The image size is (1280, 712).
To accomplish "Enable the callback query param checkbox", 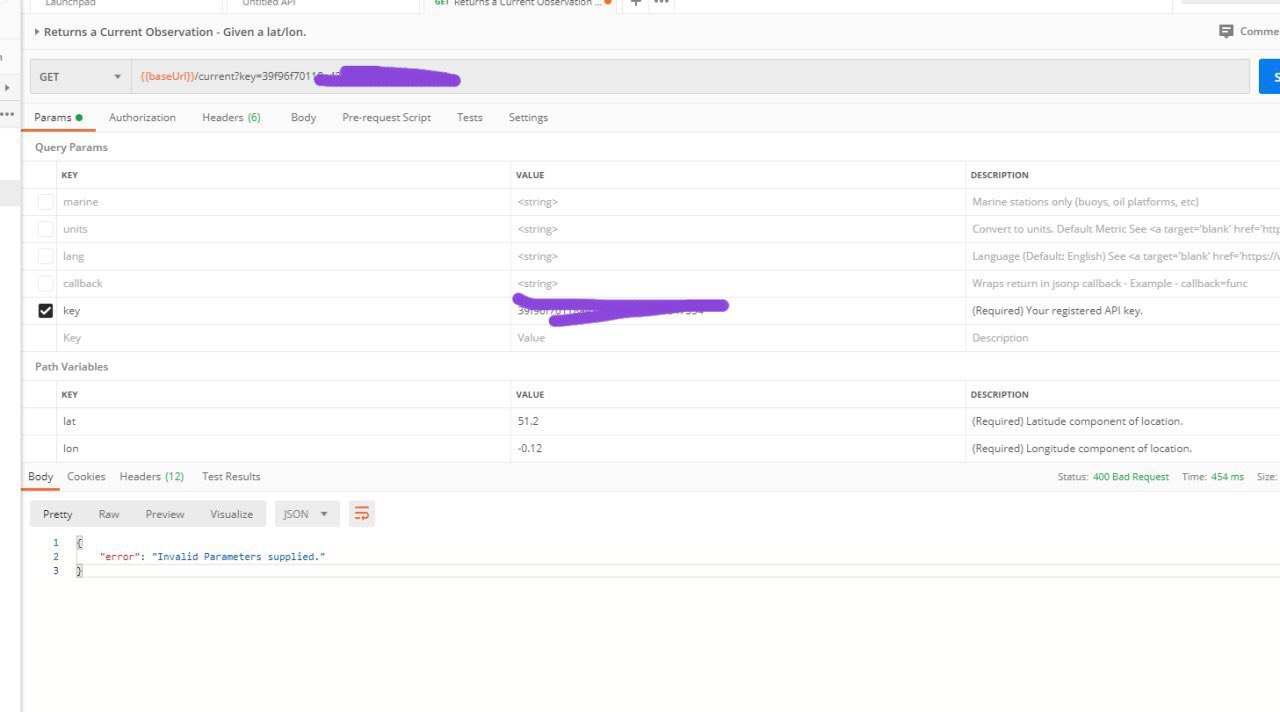I will [45, 283].
